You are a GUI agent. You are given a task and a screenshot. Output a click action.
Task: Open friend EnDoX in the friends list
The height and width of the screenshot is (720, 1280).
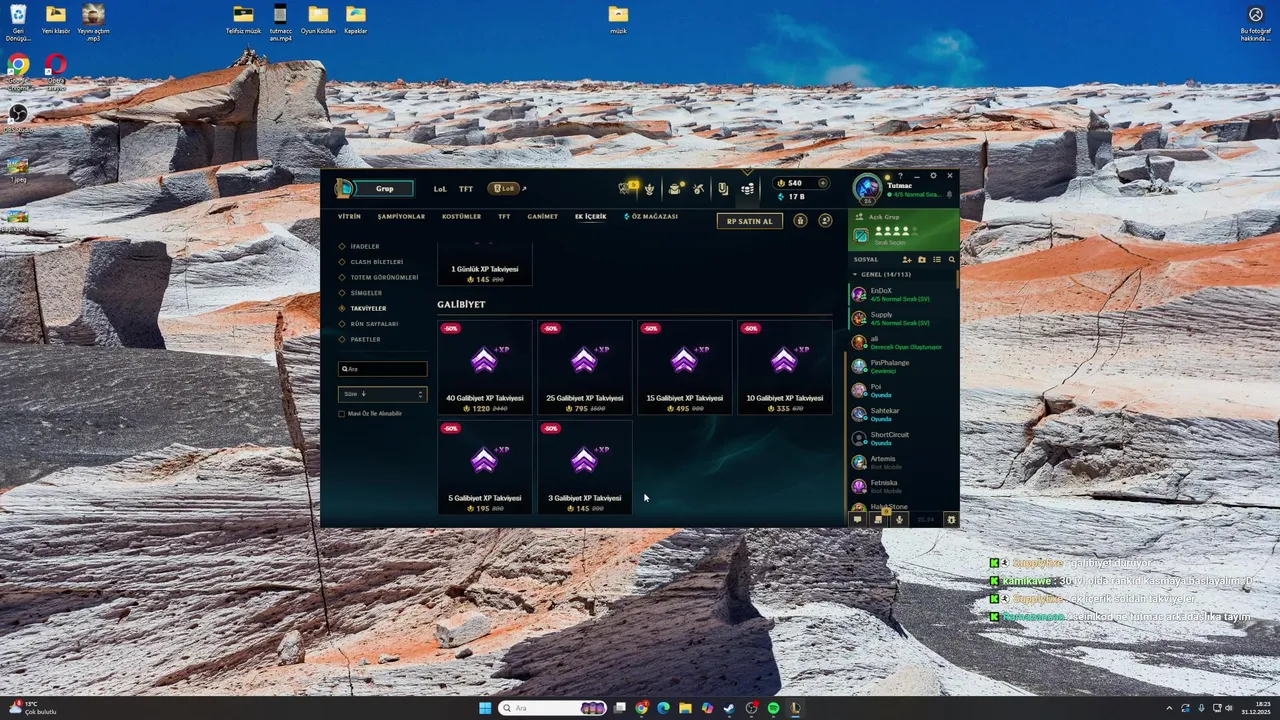903,294
